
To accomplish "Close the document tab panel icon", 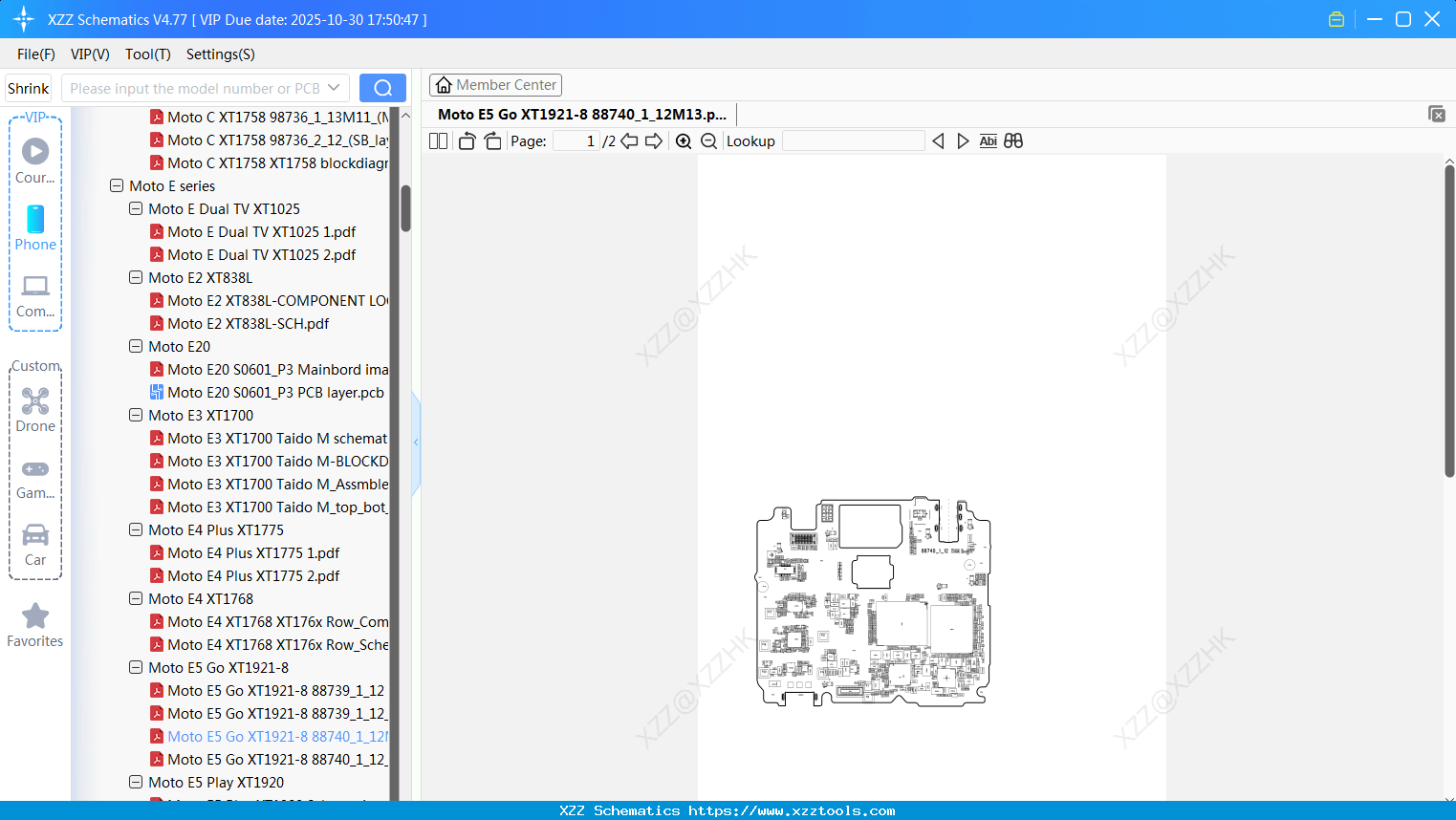I will (x=1436, y=114).
